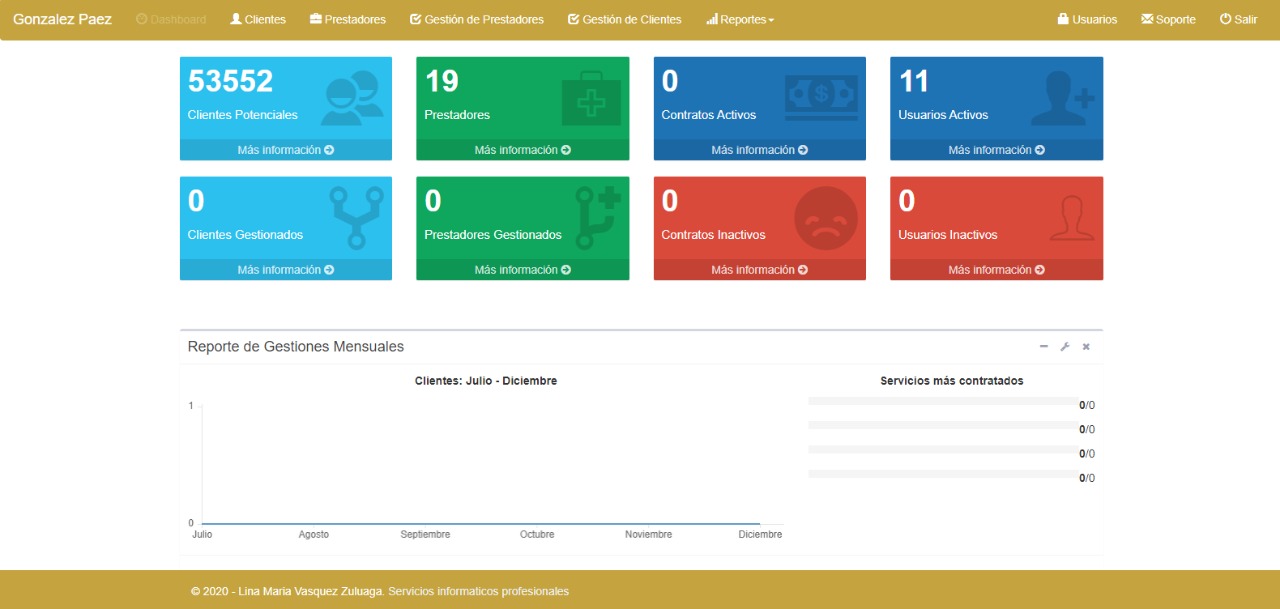Close the Reporte de Gestiones Mensuales panel
The width and height of the screenshot is (1280, 609).
click(1086, 347)
